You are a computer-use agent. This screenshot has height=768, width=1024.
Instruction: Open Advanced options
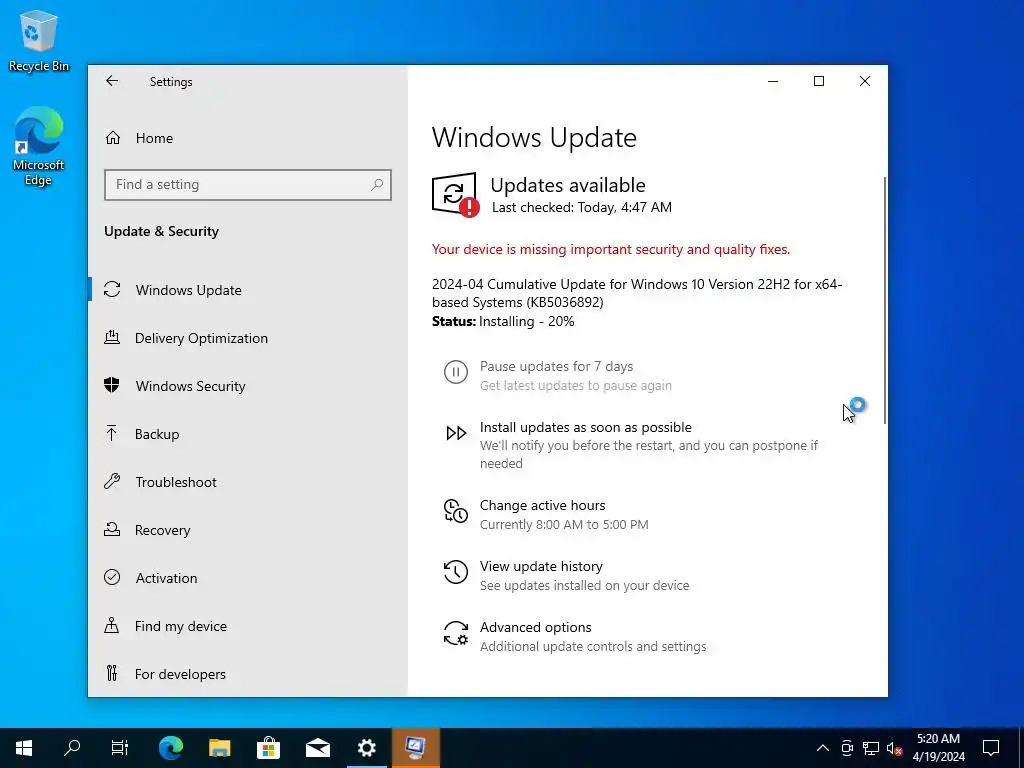(x=536, y=628)
